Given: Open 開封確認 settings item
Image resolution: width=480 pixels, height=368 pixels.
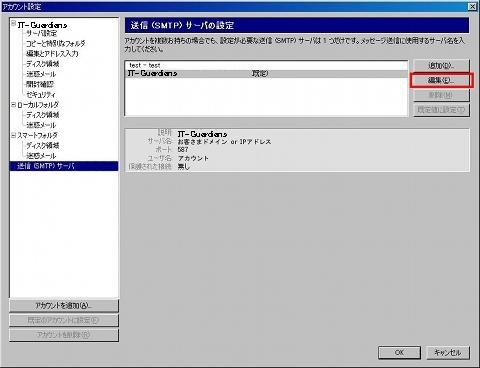Looking at the screenshot, I should 40,84.
